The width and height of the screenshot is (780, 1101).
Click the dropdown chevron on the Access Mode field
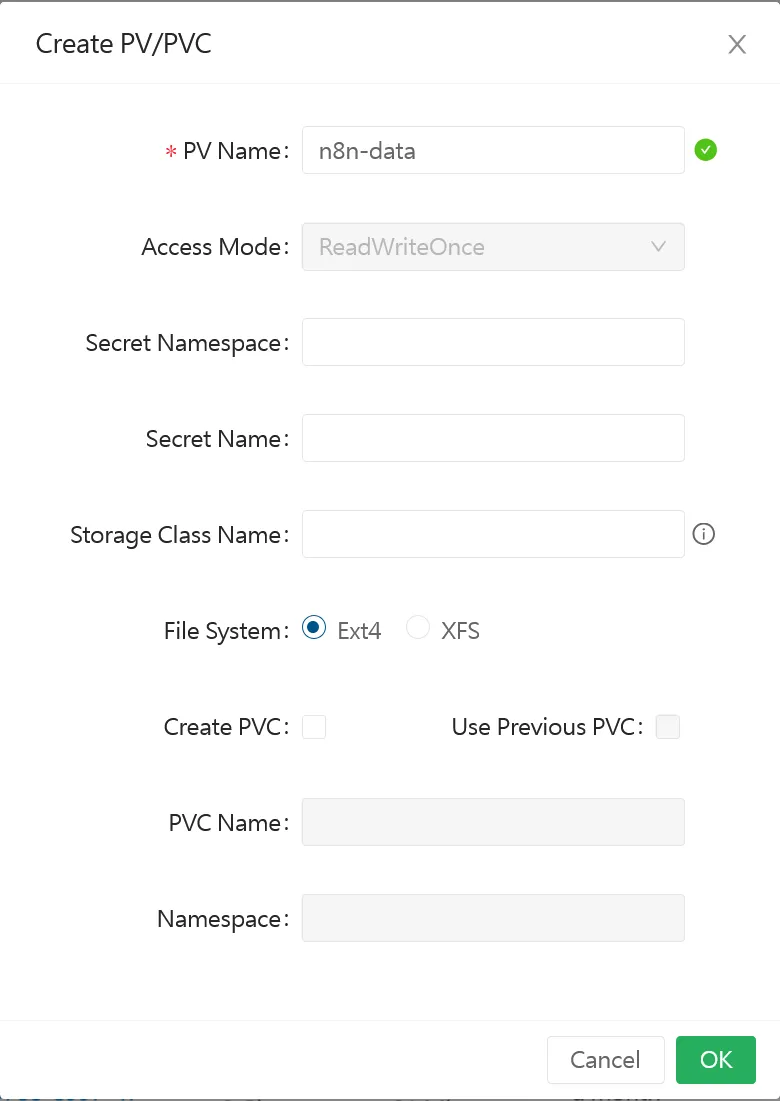(659, 246)
